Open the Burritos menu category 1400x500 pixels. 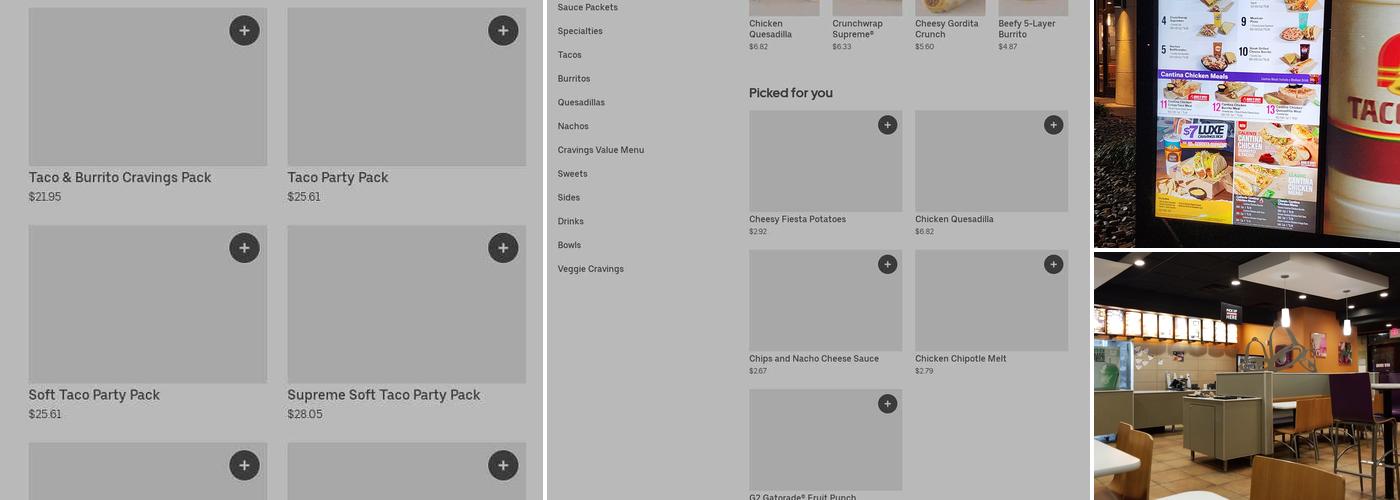[574, 79]
